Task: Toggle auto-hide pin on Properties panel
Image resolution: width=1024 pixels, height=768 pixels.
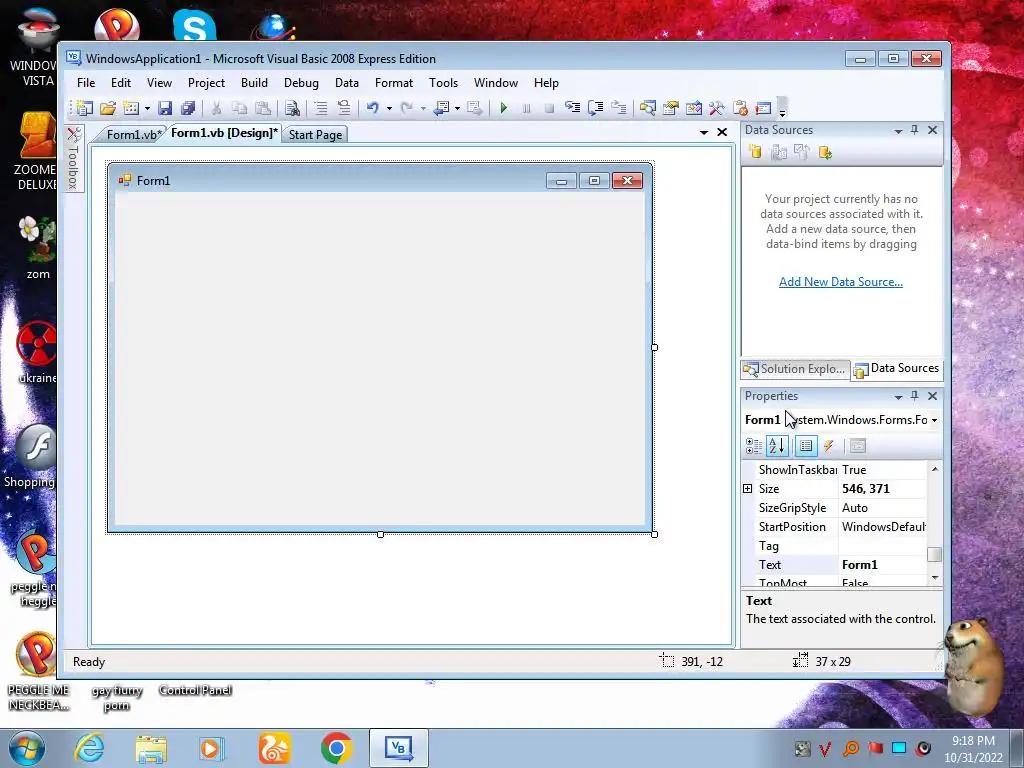Action: pos(914,396)
